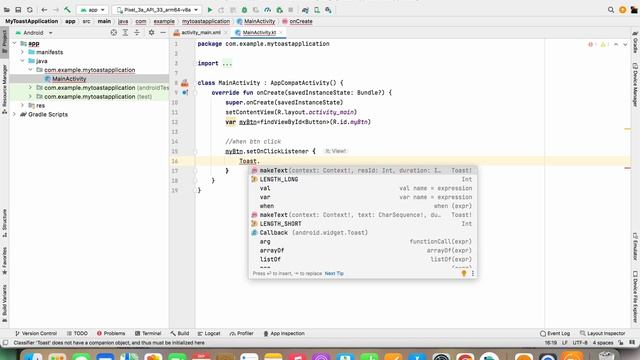Click the Stop run square icon
The width and height of the screenshot is (640, 360).
tap(291, 10)
